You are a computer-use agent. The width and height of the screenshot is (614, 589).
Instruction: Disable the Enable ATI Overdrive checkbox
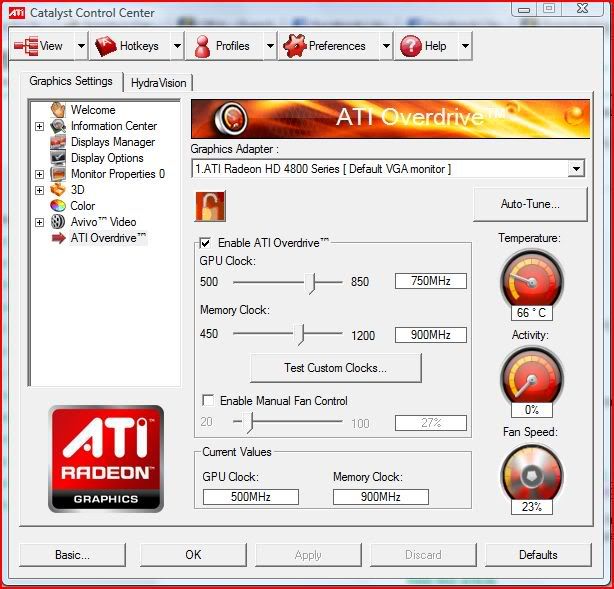point(205,243)
